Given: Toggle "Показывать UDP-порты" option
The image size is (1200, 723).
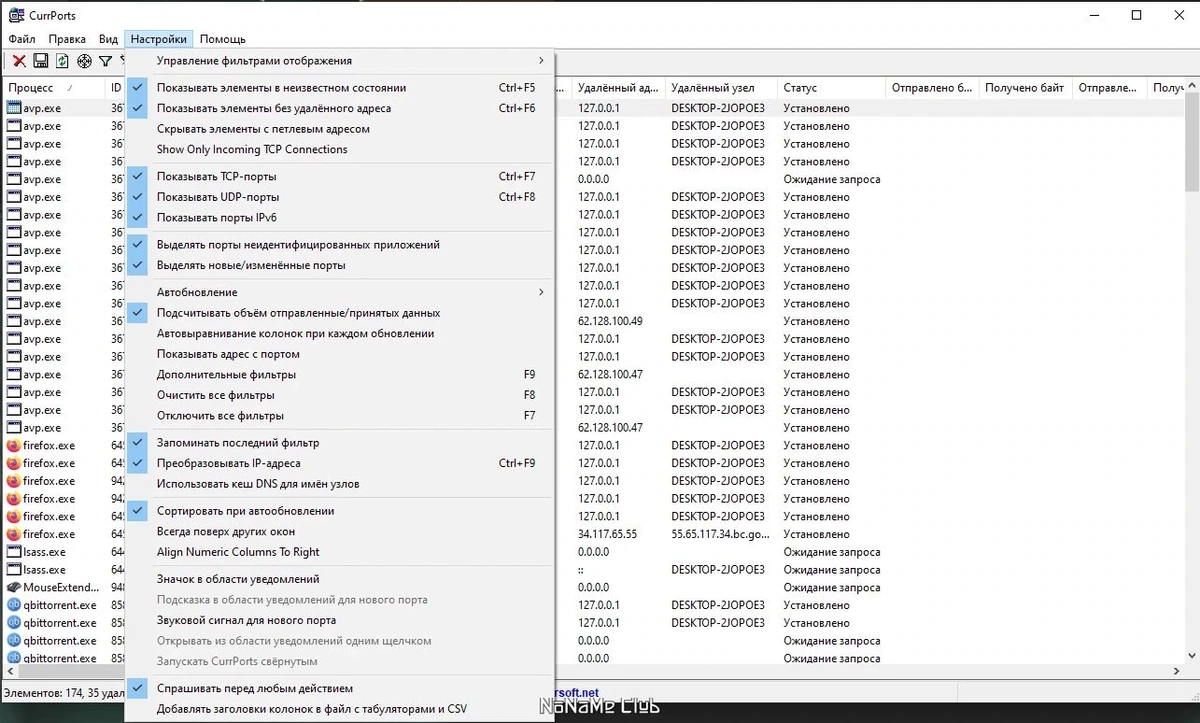Looking at the screenshot, I should (x=339, y=197).
